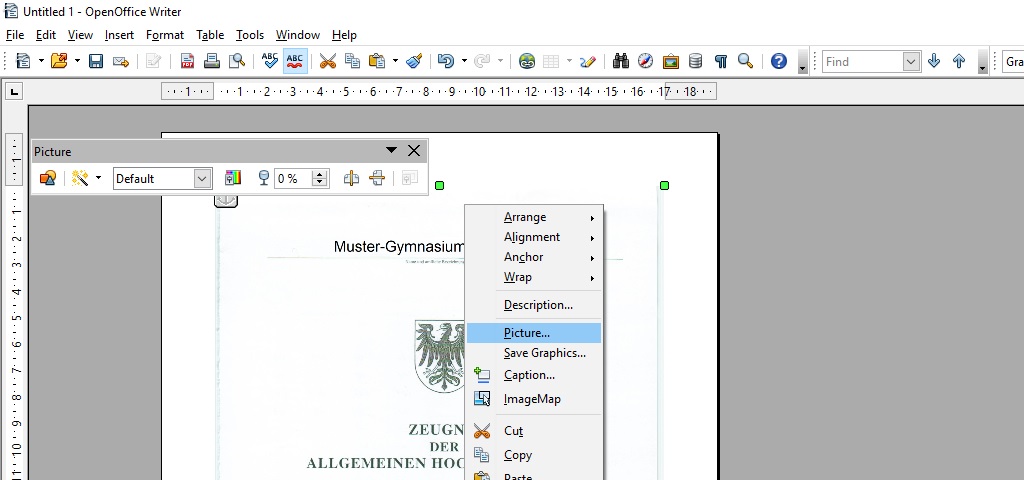The width and height of the screenshot is (1024, 480).
Task: Toggle AutoSpellcheck in the toolbar
Action: [295, 61]
